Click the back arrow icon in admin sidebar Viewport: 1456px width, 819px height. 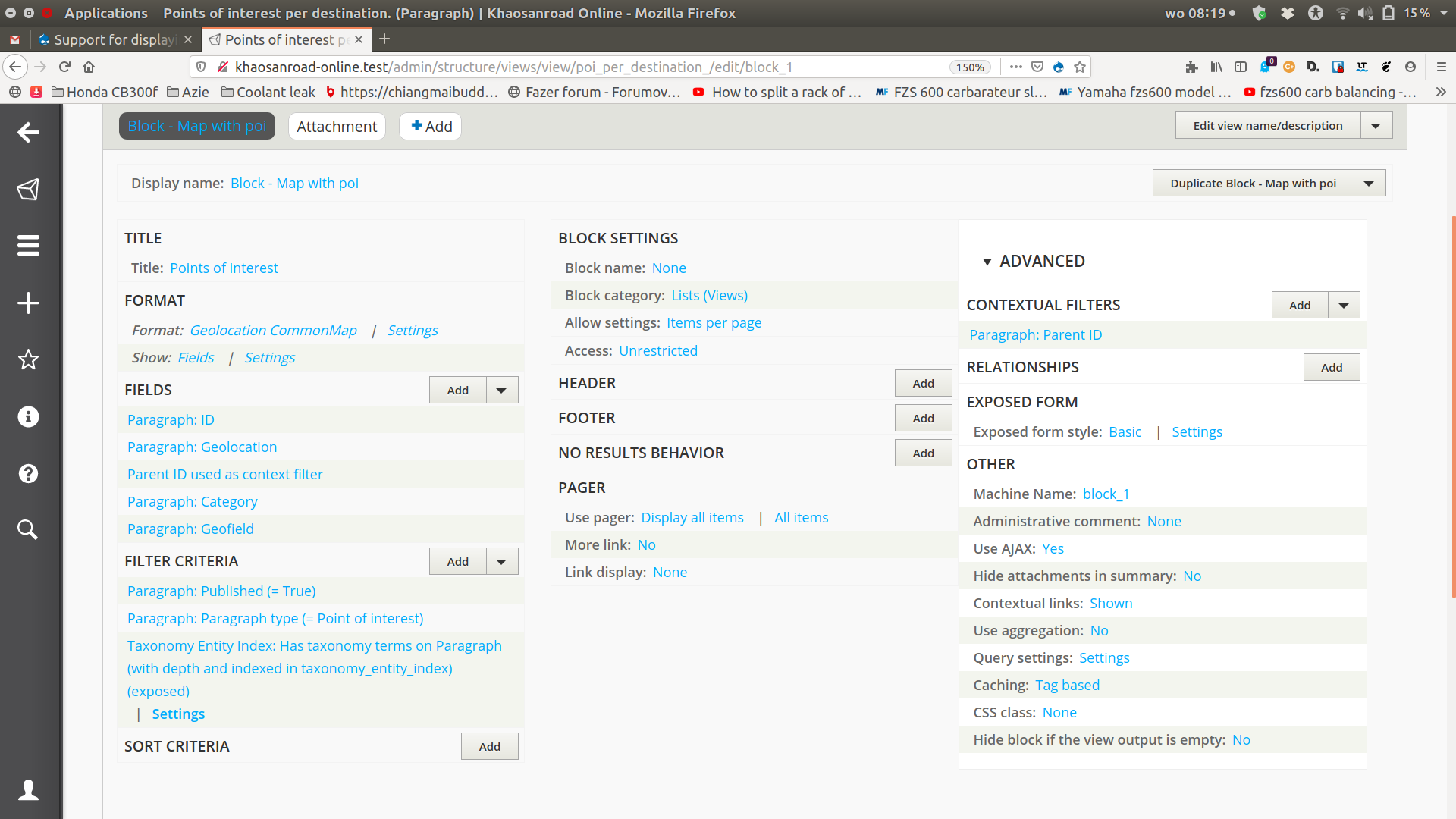click(x=28, y=132)
